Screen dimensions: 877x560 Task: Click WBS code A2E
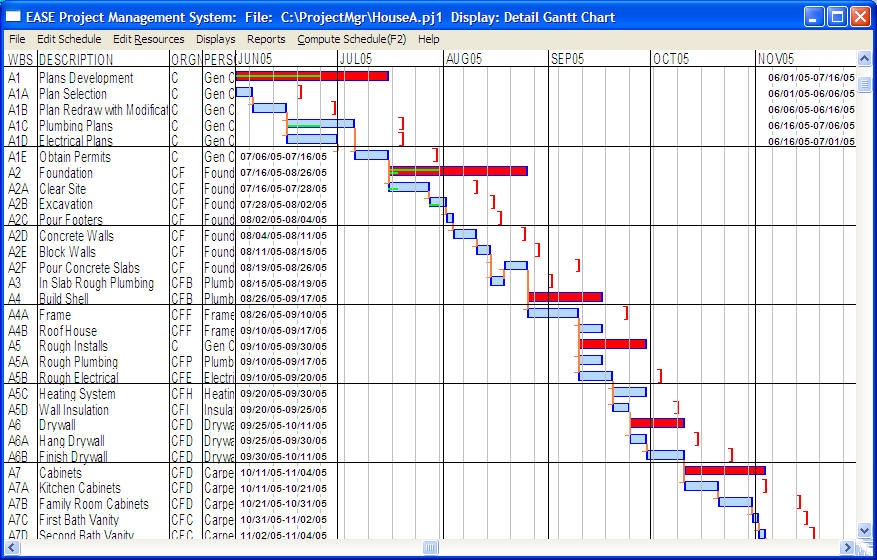click(x=17, y=252)
